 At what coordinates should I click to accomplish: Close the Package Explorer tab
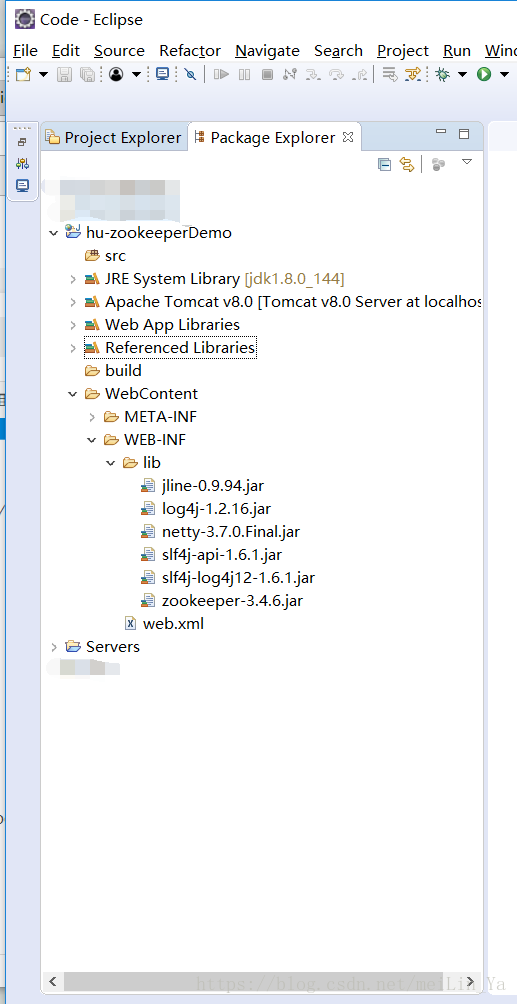pos(348,136)
